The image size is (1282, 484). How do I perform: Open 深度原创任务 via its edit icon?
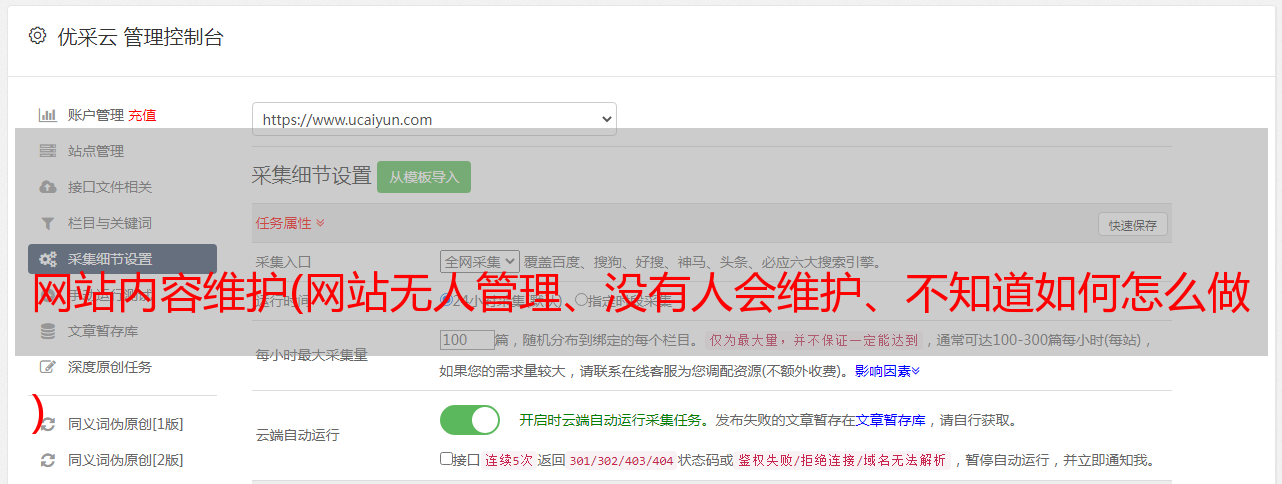(47, 367)
